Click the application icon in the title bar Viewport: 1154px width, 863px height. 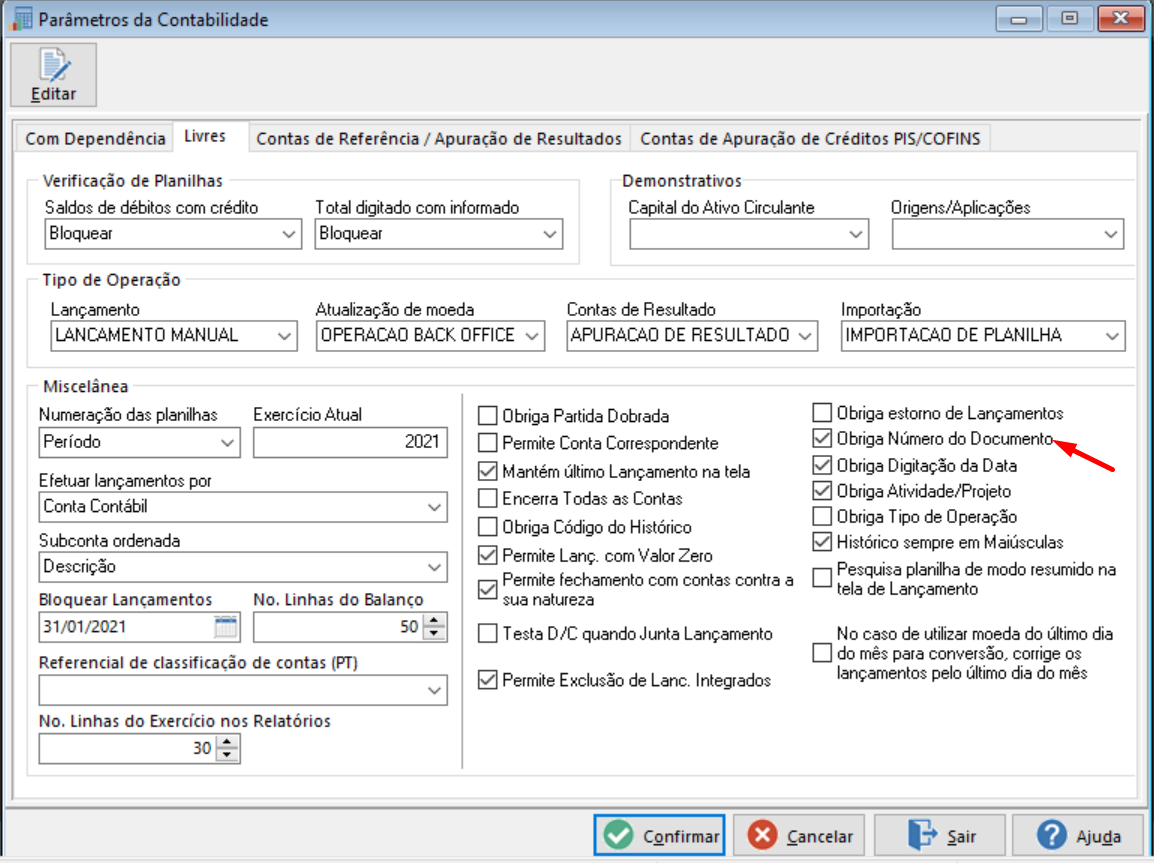coord(21,18)
